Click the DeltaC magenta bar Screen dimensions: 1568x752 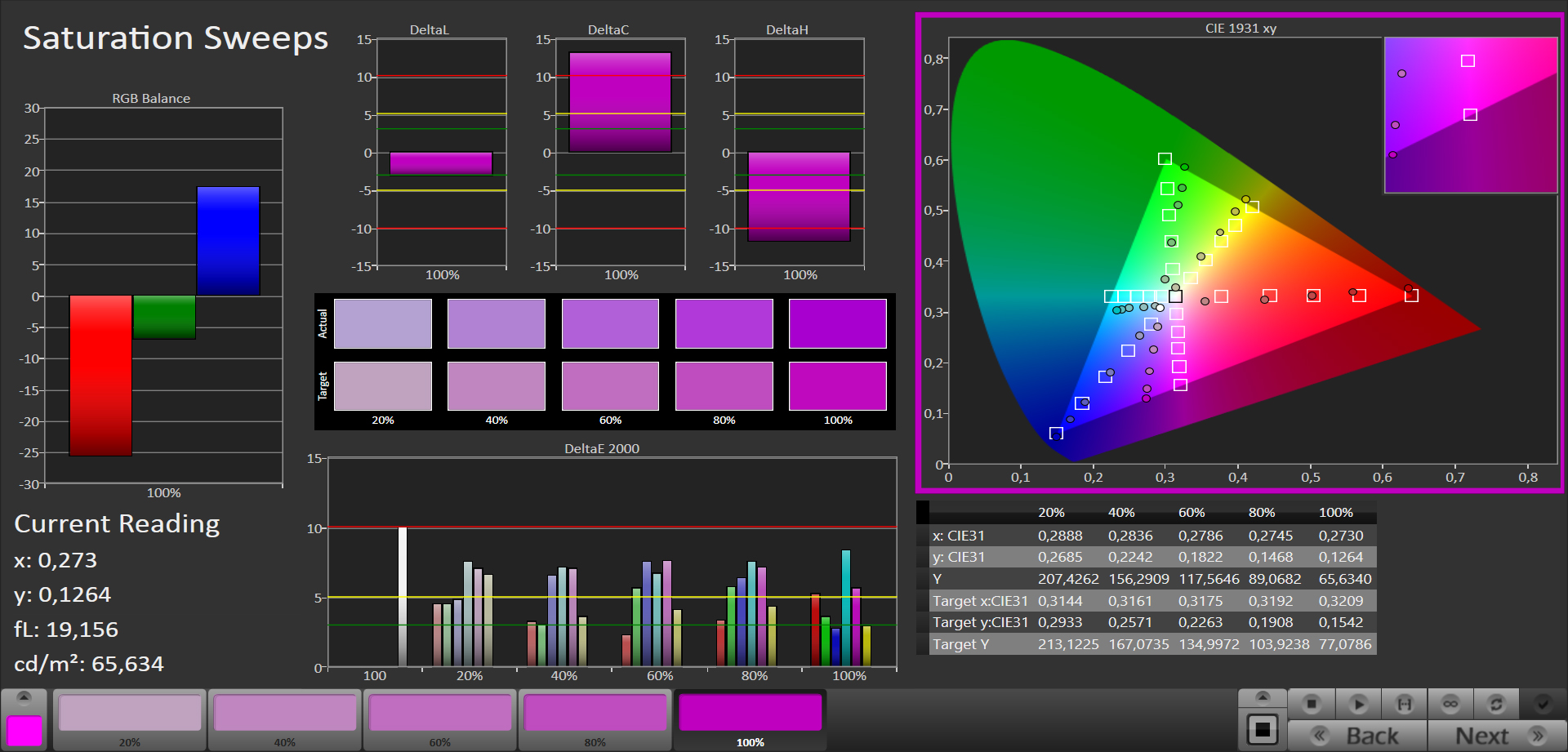(620, 102)
